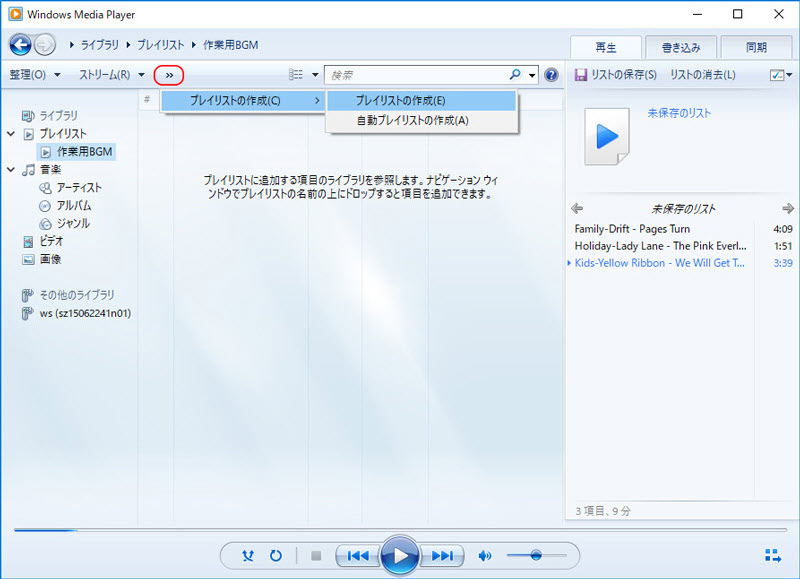Adjust the volume slider
The image size is (800, 579).
click(536, 556)
